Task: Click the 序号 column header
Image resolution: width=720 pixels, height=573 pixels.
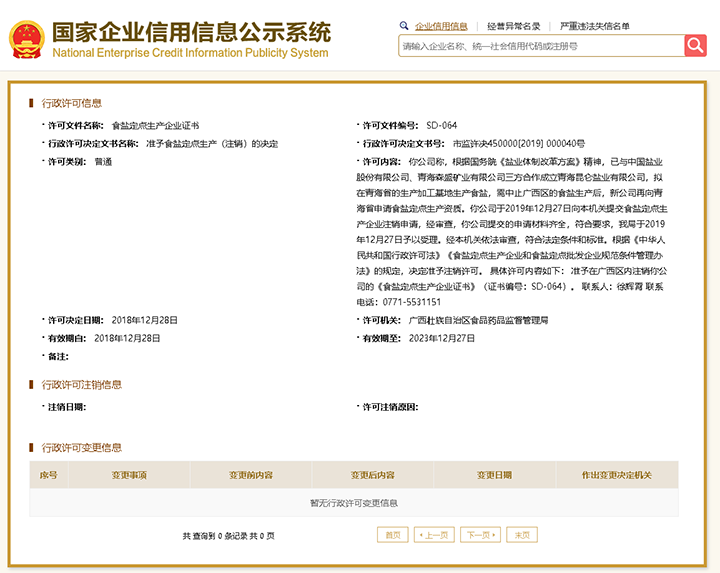Action: tap(48, 475)
